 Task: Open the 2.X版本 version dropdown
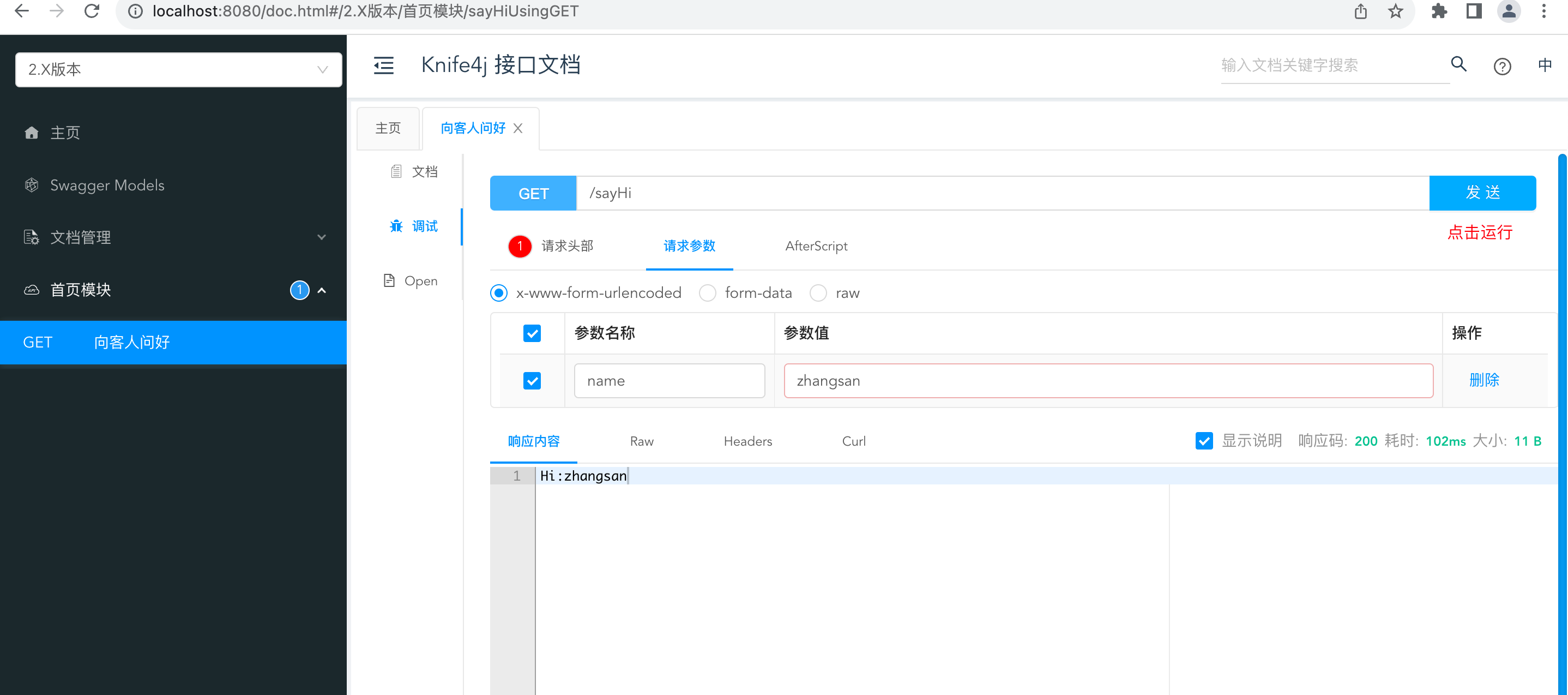(178, 69)
